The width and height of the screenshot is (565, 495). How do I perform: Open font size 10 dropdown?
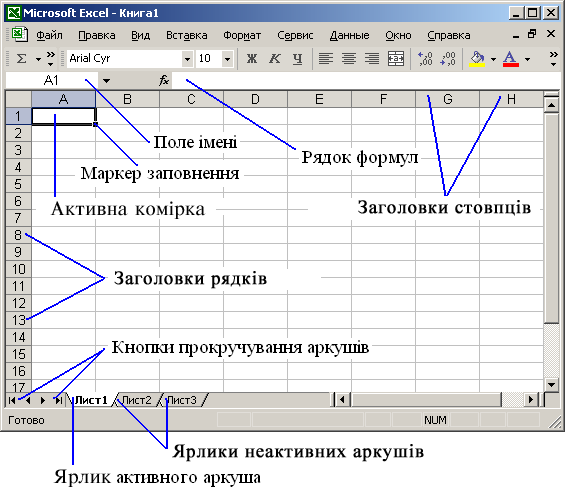point(227,59)
